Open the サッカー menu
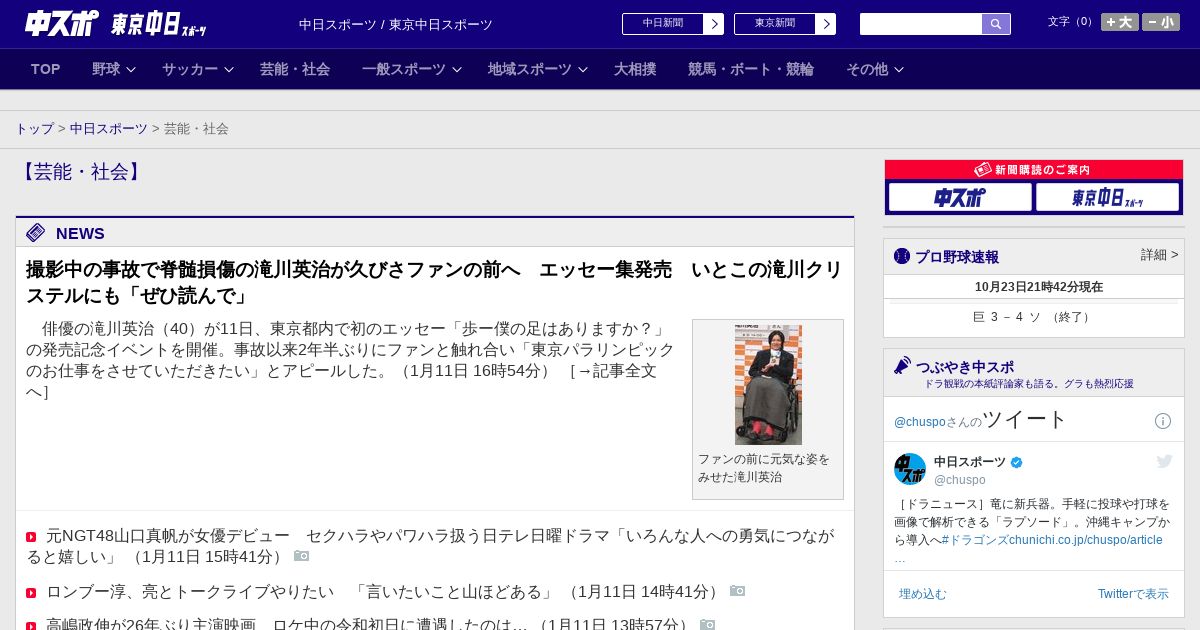Viewport: 1200px width, 630px height. 190,69
